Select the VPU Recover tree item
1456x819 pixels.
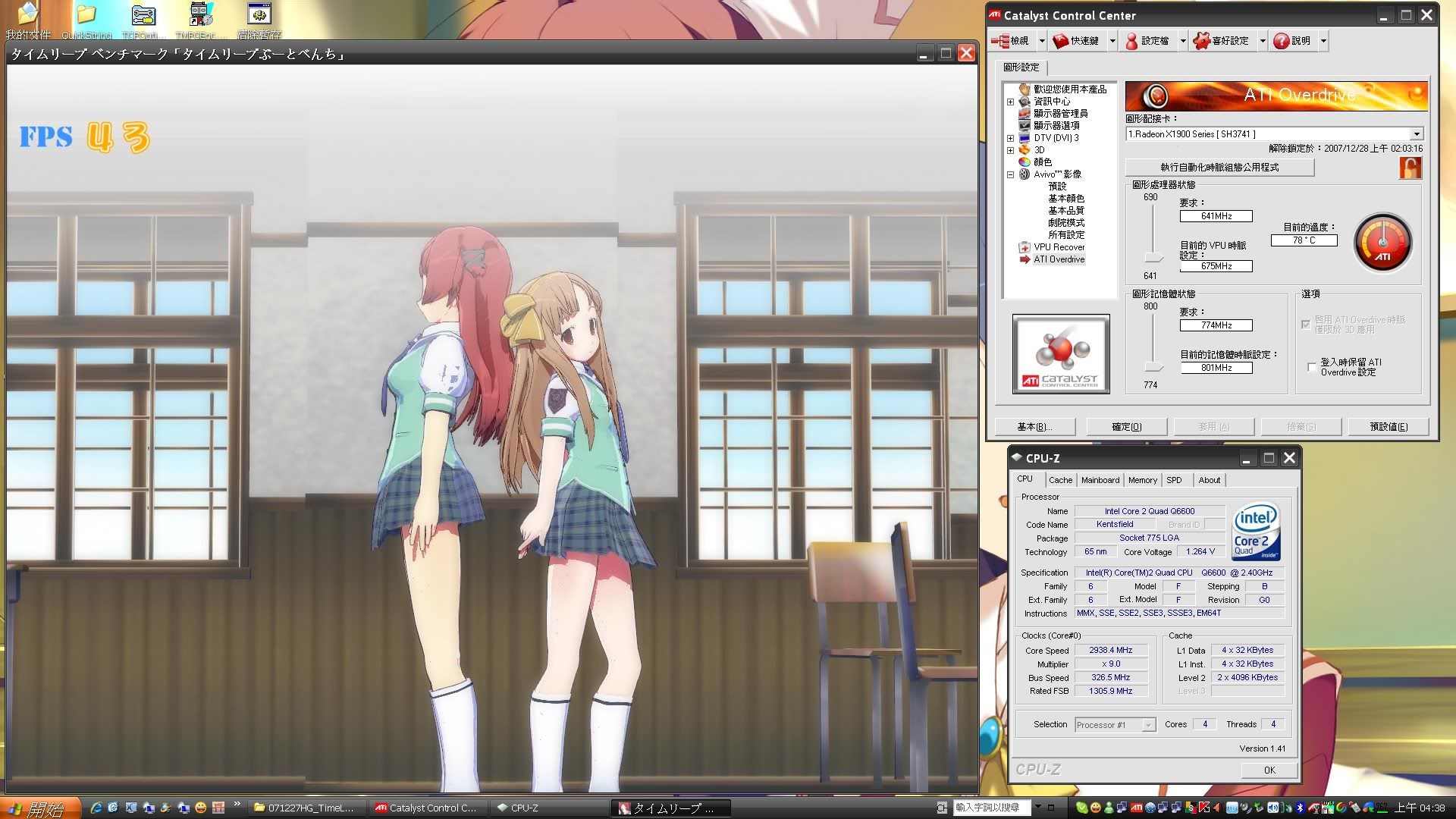[x=1059, y=247]
